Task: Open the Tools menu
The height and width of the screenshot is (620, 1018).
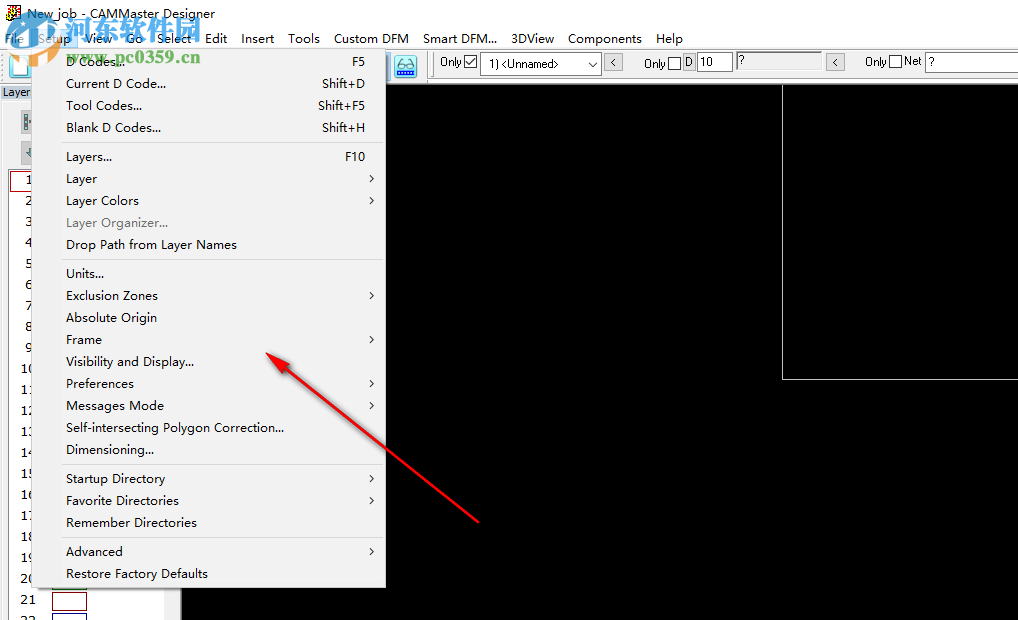Action: (303, 38)
